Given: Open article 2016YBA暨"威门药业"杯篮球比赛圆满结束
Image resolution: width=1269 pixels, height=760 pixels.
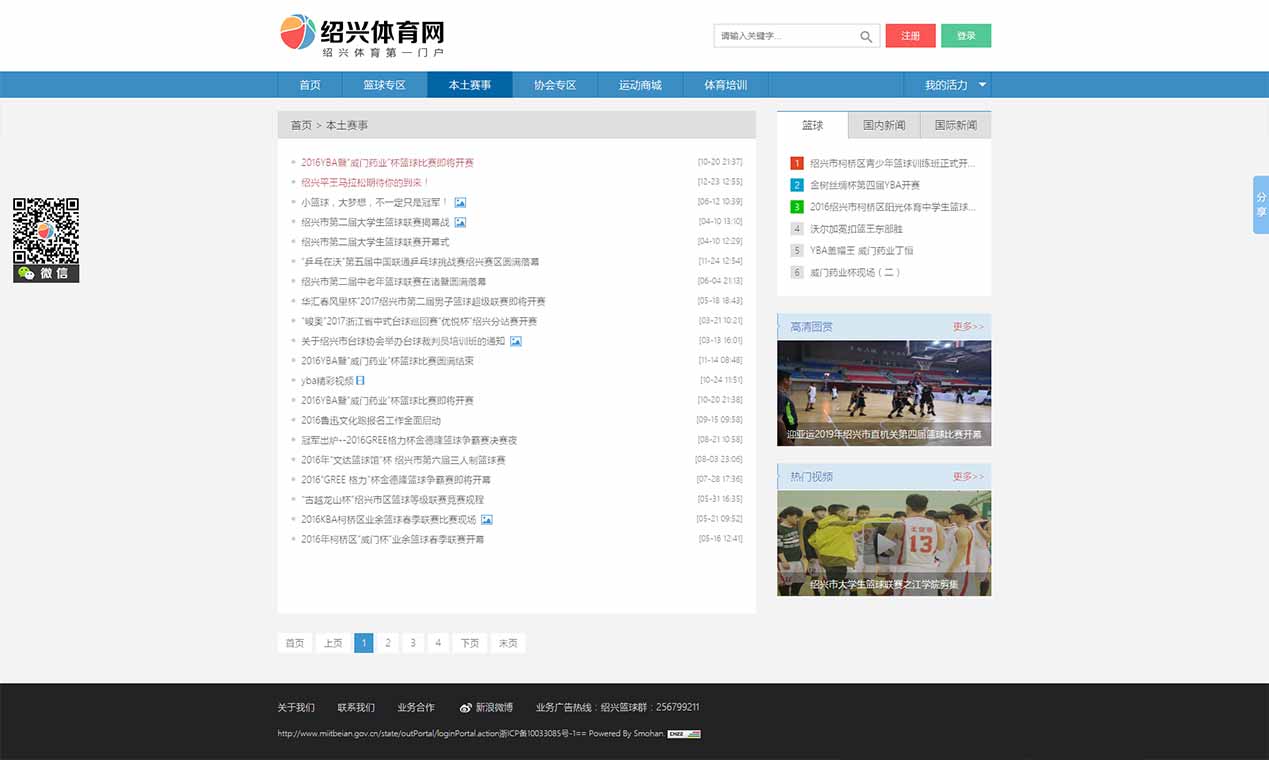Looking at the screenshot, I should tap(387, 361).
